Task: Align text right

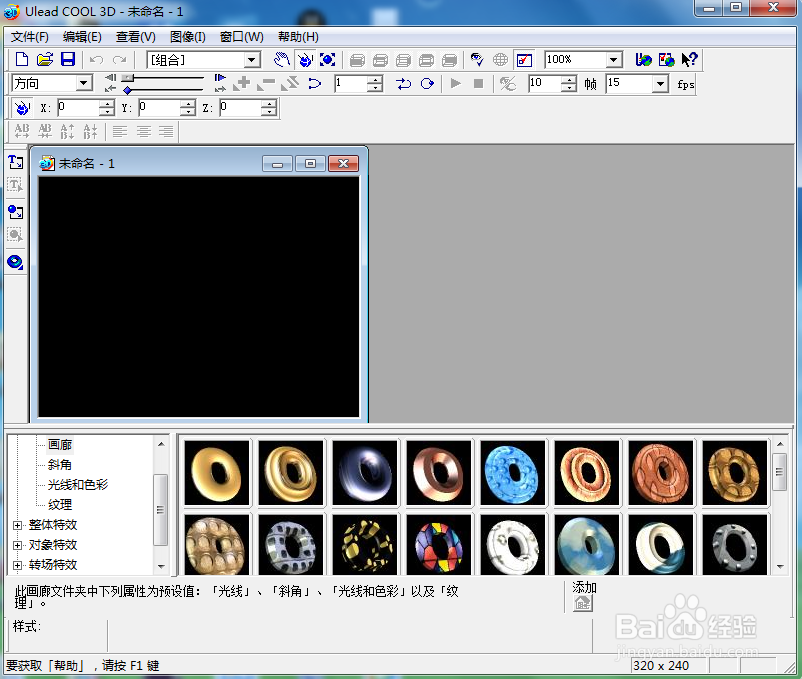Action: 166,132
